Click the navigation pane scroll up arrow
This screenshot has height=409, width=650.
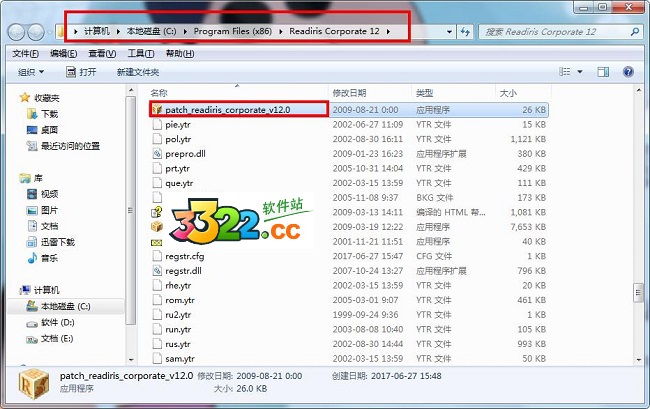(131, 90)
